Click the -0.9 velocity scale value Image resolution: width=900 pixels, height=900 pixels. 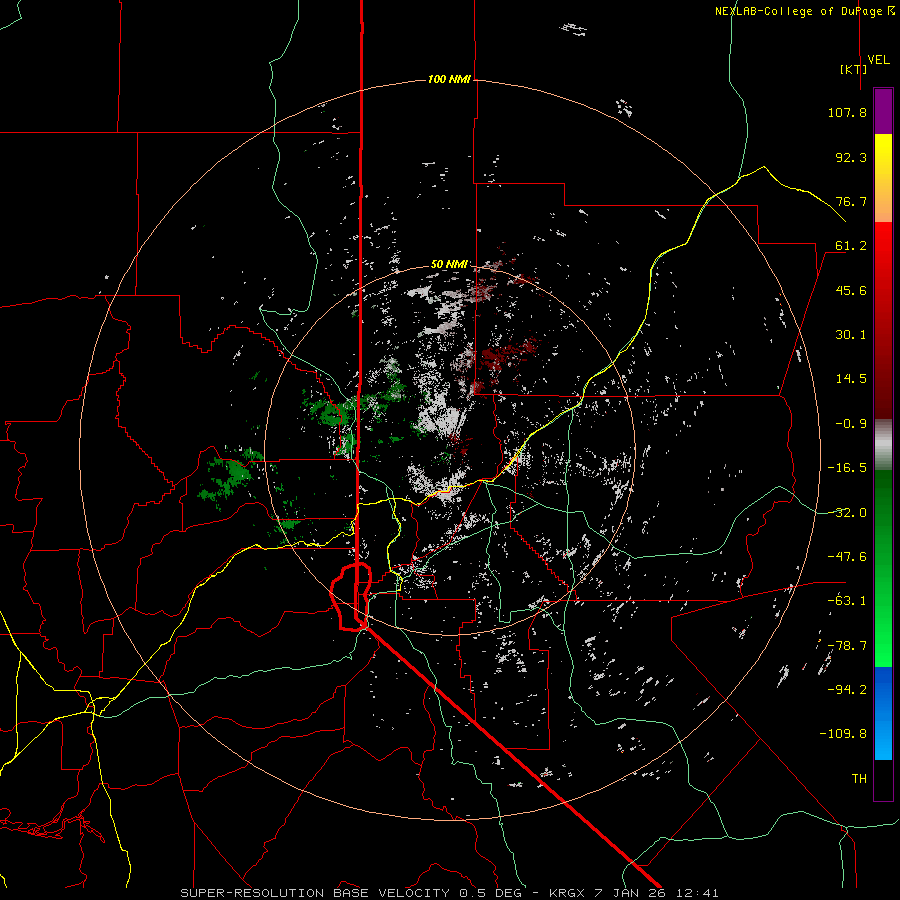[851, 424]
